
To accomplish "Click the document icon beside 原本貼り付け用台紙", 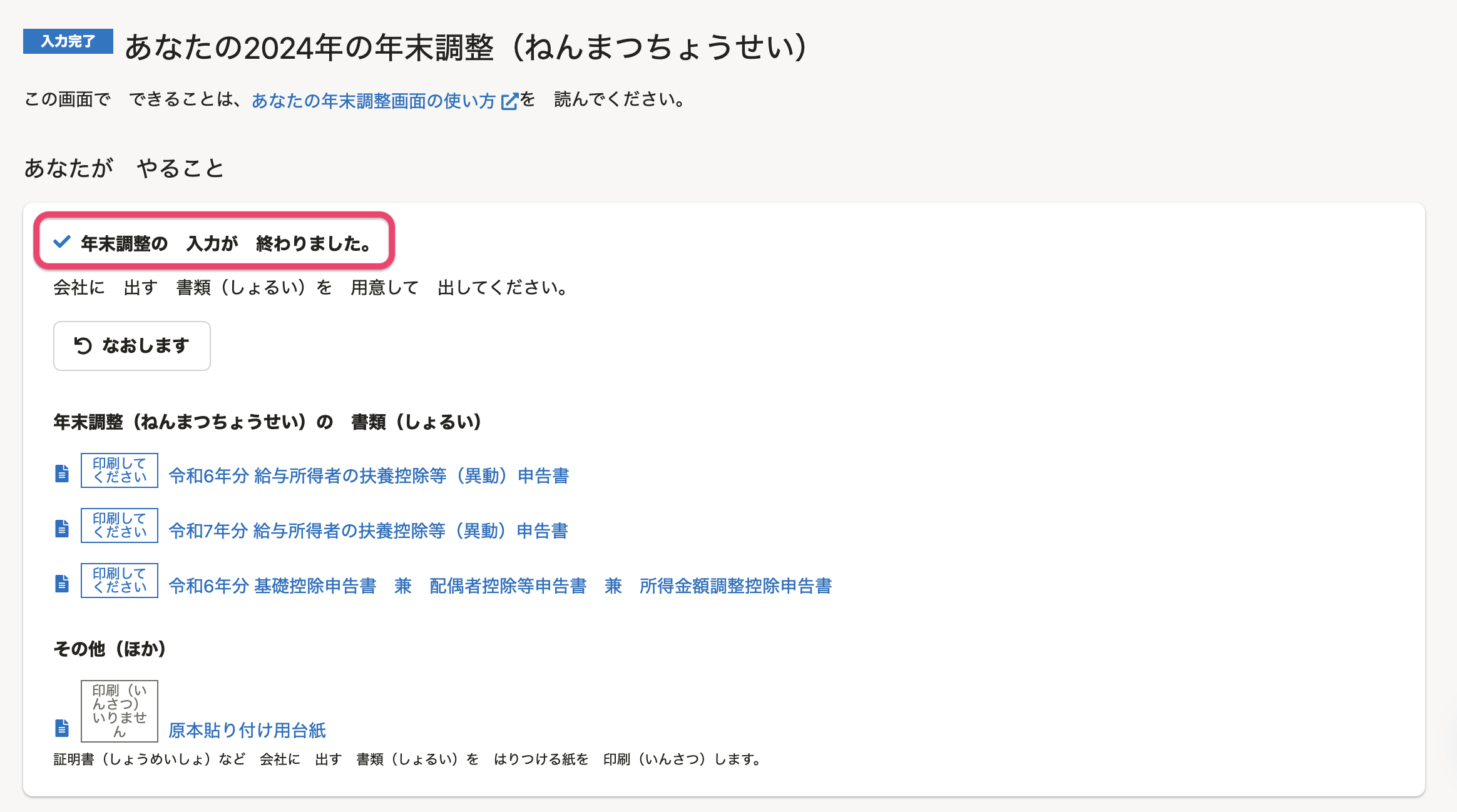I will [x=62, y=728].
